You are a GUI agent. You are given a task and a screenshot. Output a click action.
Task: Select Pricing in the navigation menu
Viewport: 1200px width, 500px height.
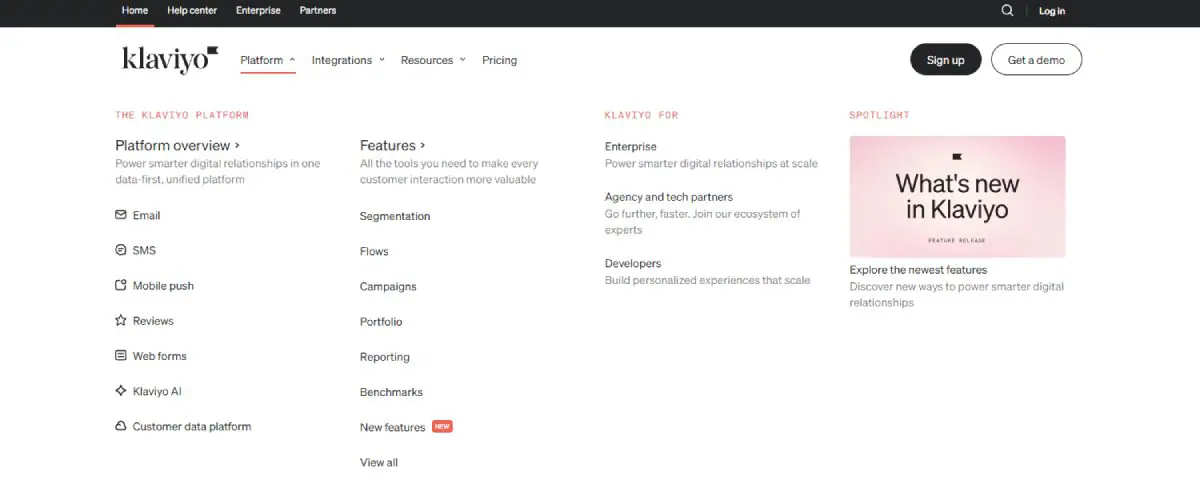pos(499,60)
